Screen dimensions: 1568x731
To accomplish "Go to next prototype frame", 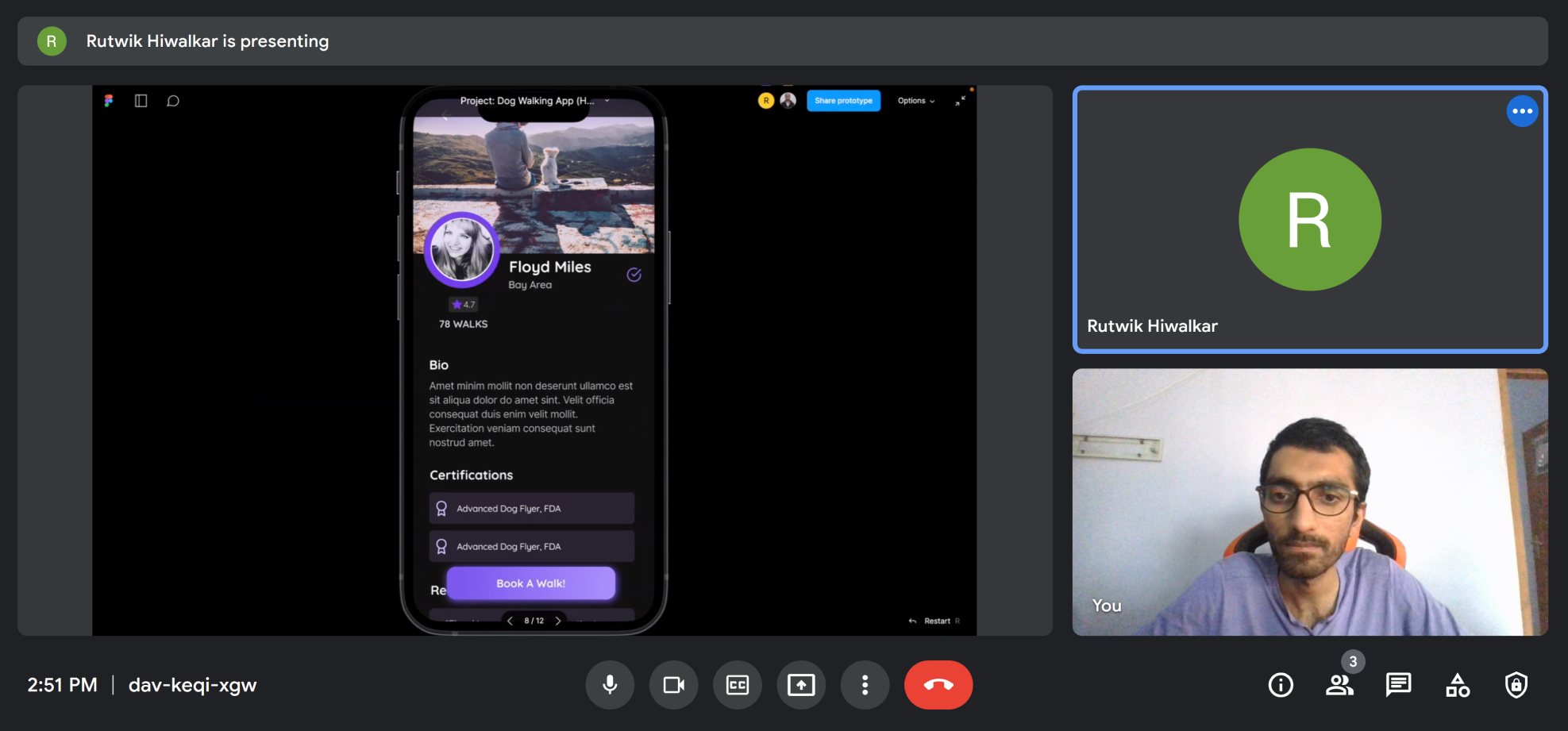I will click(x=558, y=621).
